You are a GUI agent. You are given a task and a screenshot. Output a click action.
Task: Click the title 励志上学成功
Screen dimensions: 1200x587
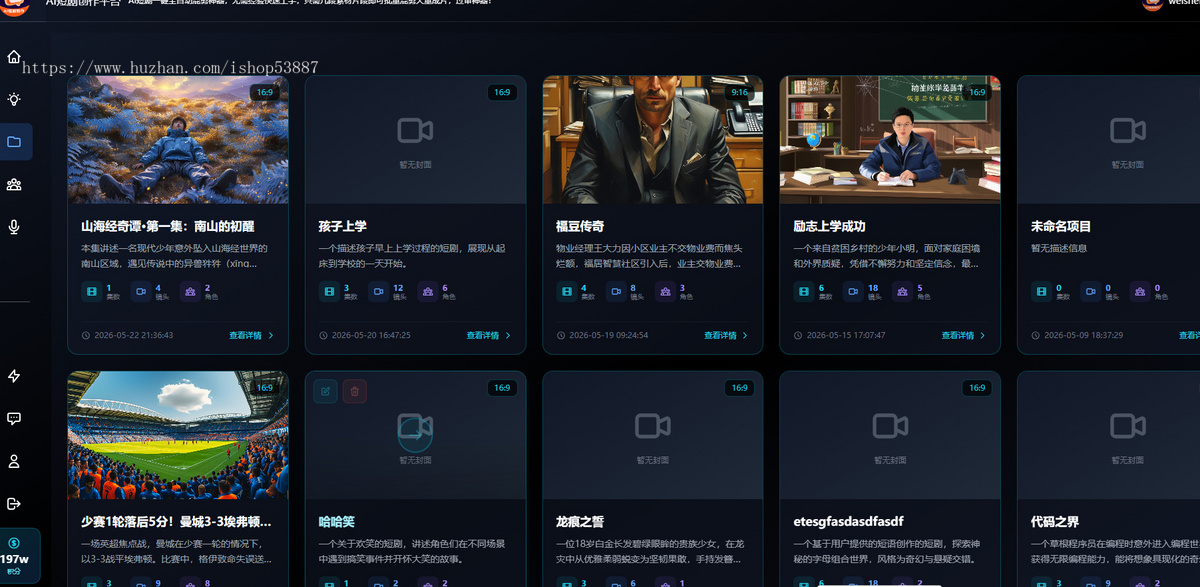click(829, 227)
